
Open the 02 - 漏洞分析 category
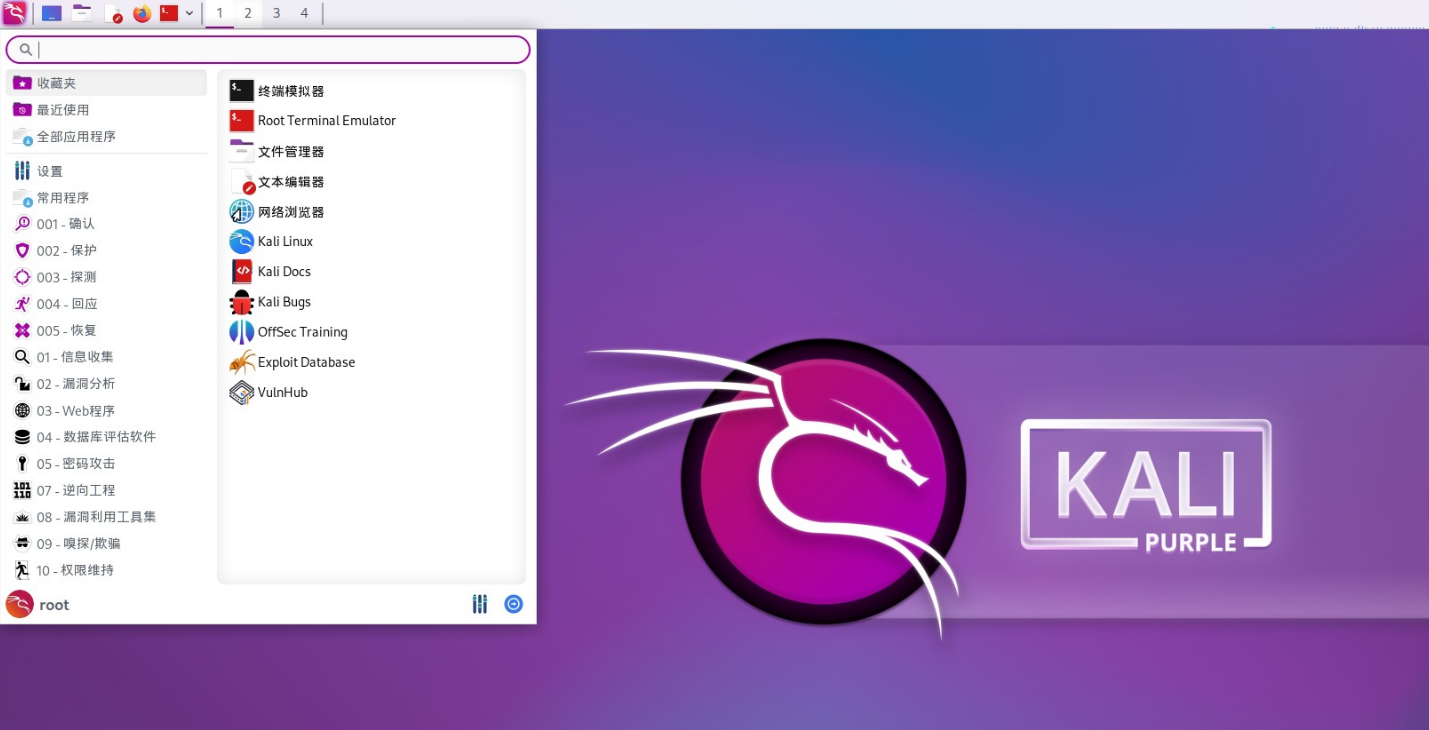[106, 384]
